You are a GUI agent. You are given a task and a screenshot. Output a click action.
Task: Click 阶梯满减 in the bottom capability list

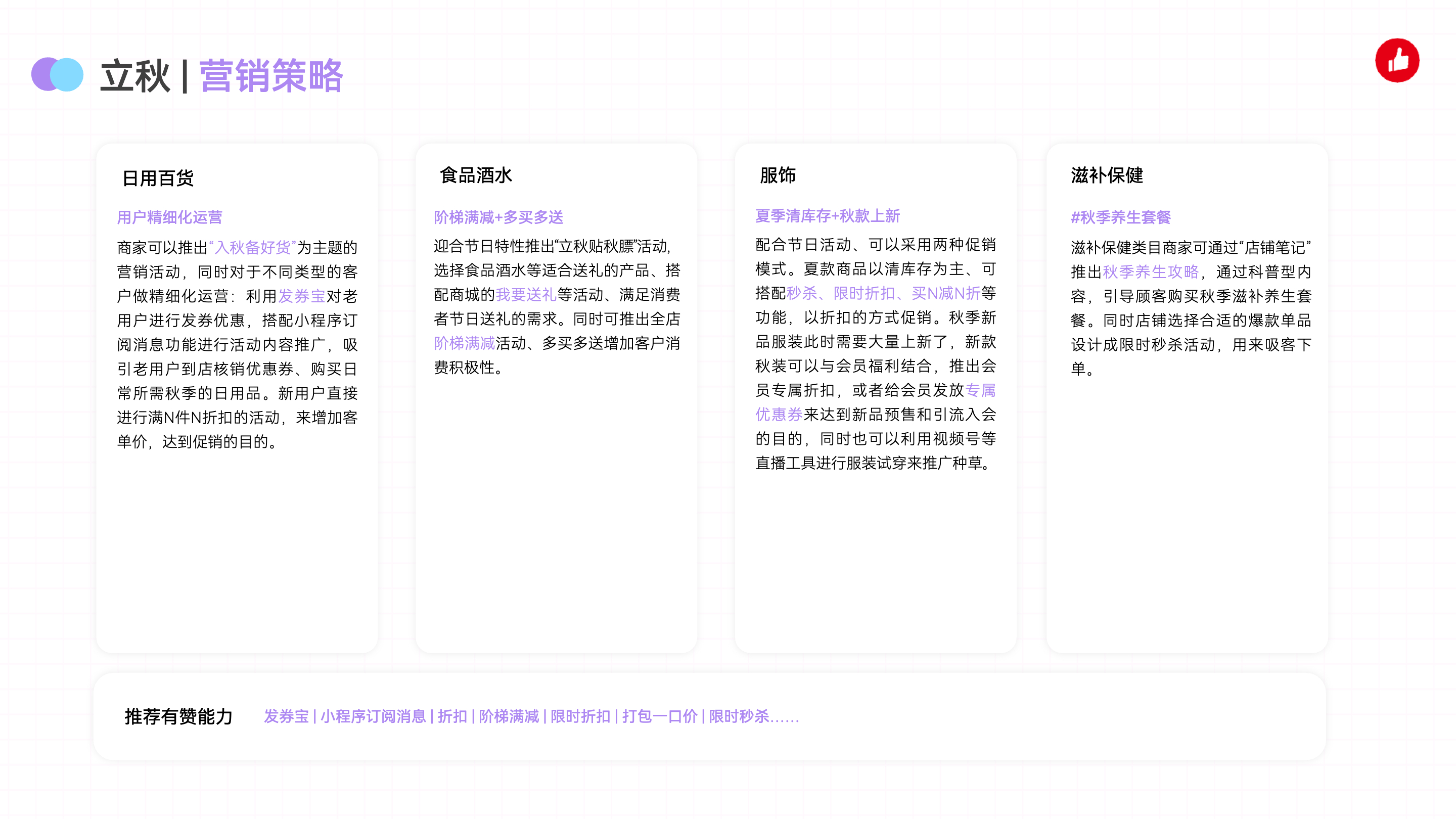coord(509,716)
